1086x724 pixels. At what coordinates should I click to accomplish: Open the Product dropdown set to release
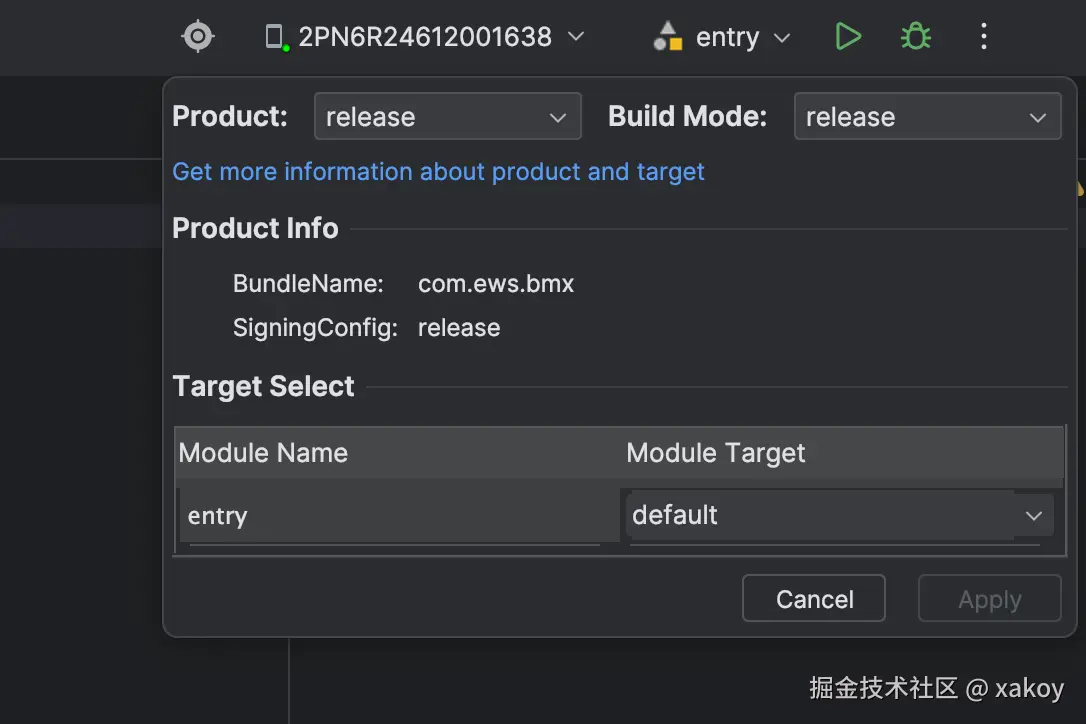click(x=447, y=117)
